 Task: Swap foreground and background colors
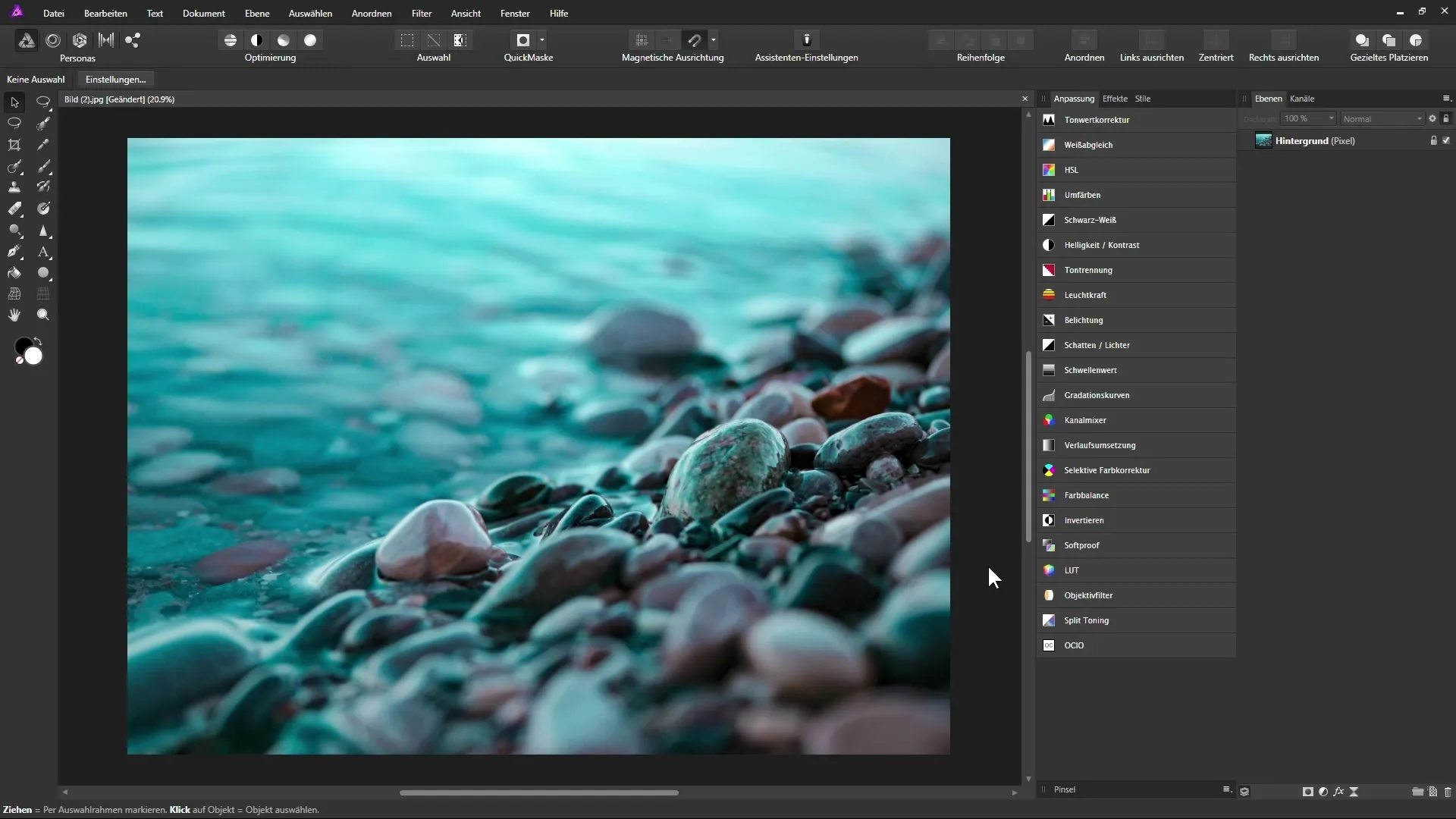coord(38,341)
